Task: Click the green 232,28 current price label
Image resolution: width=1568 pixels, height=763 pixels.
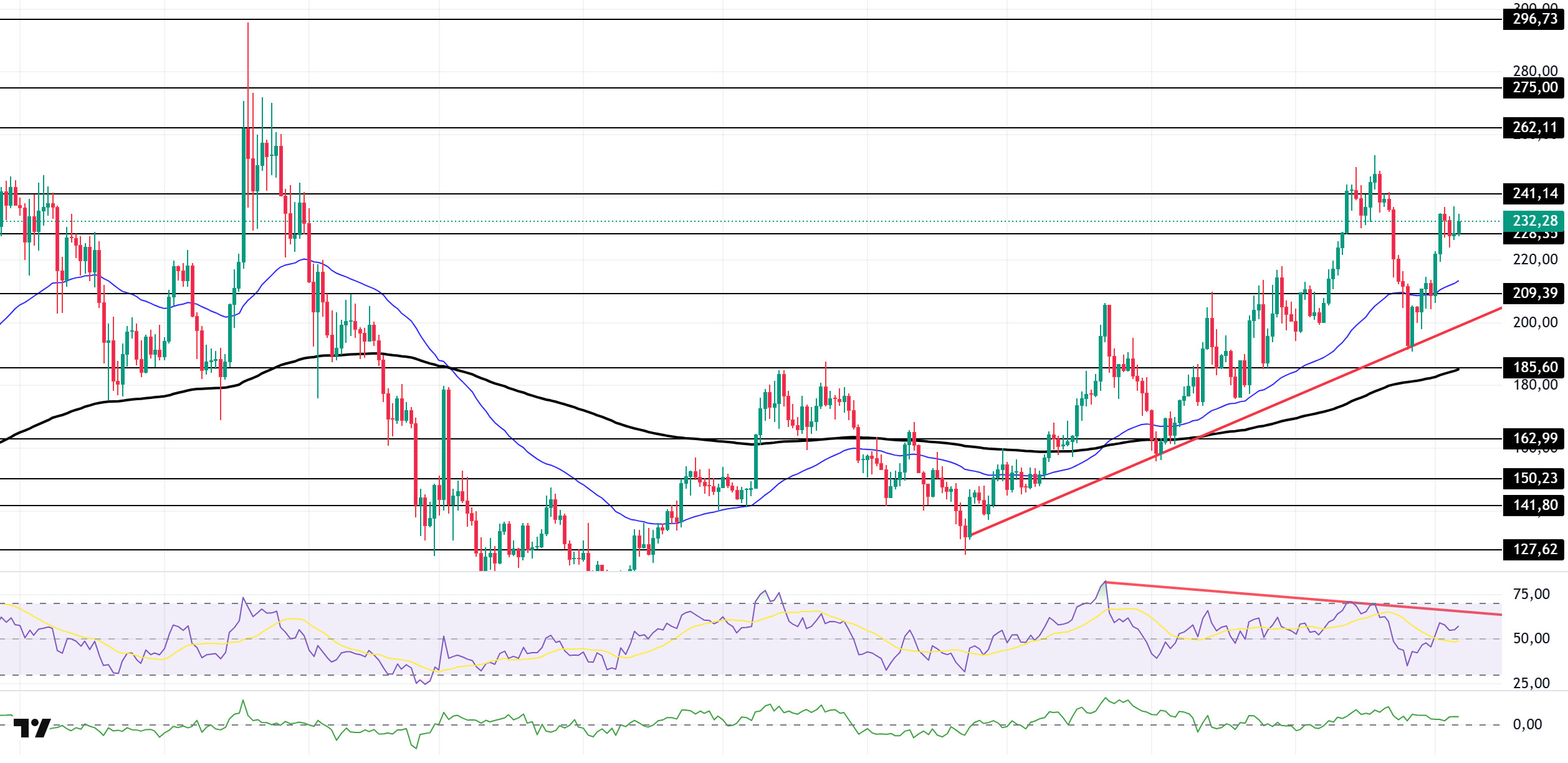Action: pyautogui.click(x=1534, y=221)
